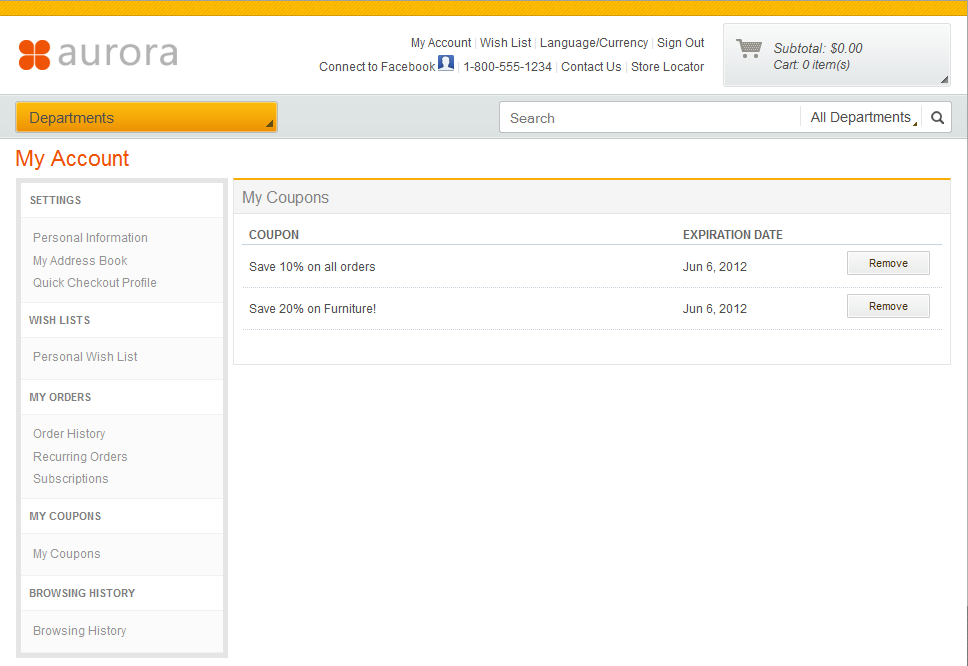The width and height of the screenshot is (968, 666).
Task: Click the Sign Out link
Action: click(680, 43)
